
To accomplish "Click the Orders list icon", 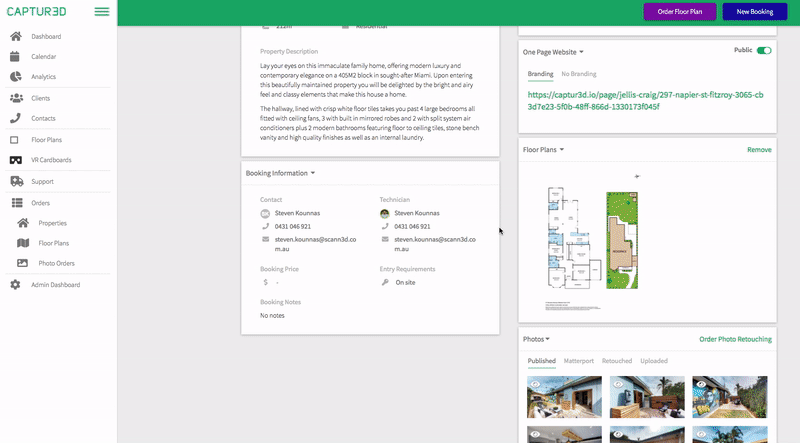I will (x=17, y=203).
